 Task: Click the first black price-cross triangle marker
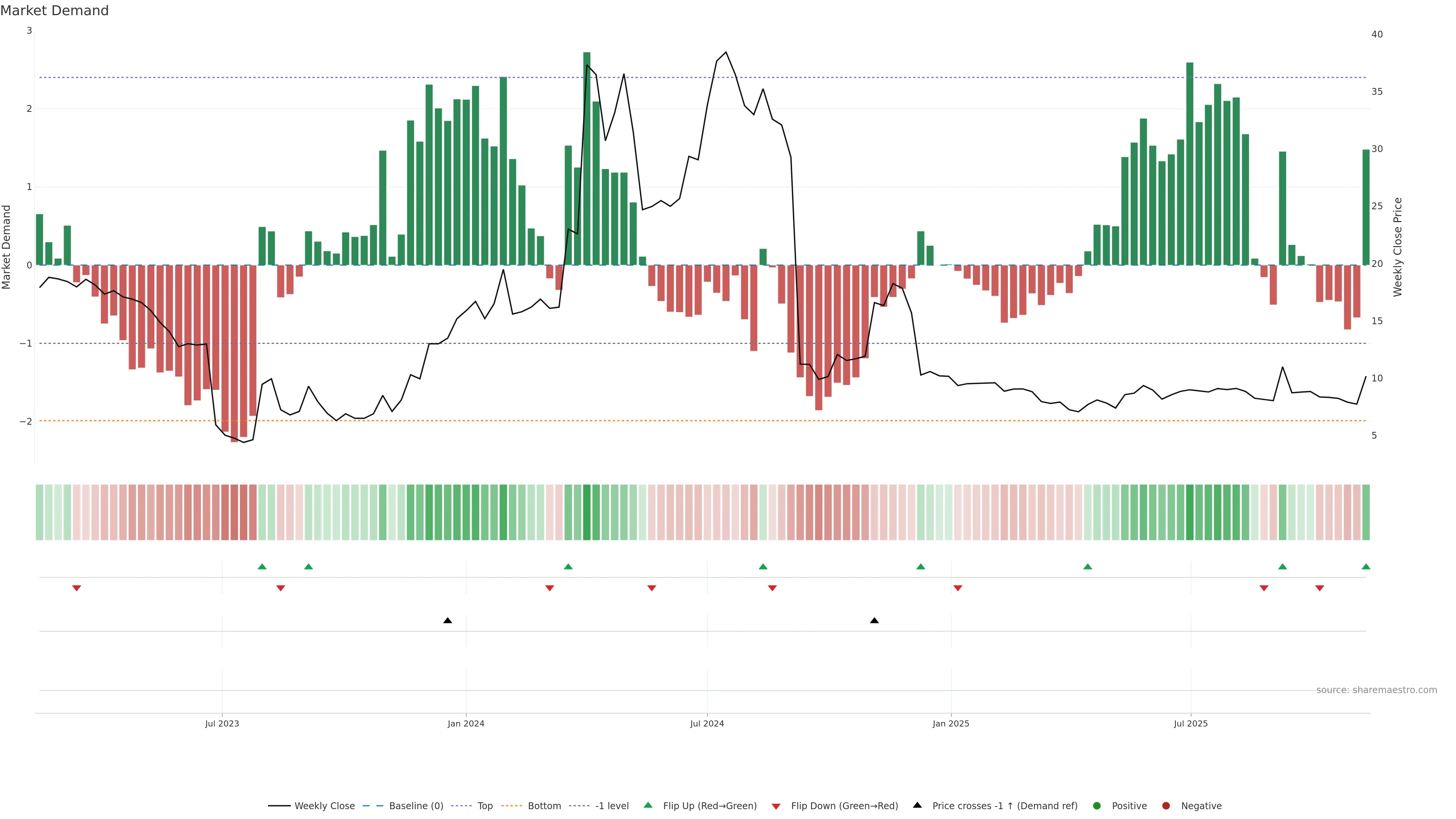pos(448,621)
